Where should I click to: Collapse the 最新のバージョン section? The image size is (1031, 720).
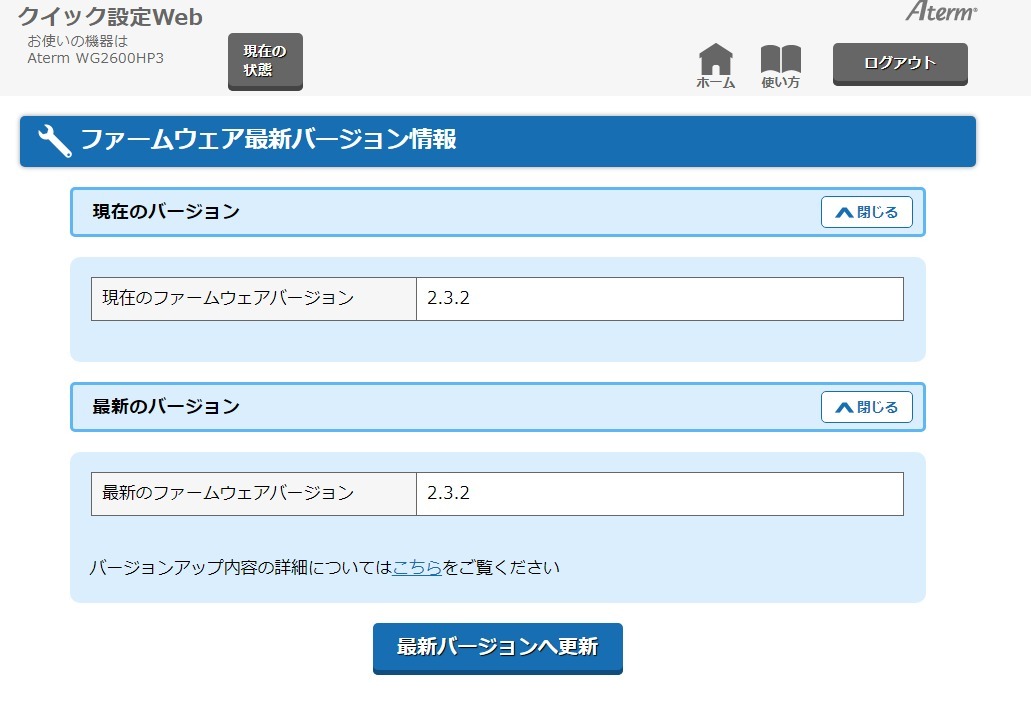pyautogui.click(x=867, y=407)
